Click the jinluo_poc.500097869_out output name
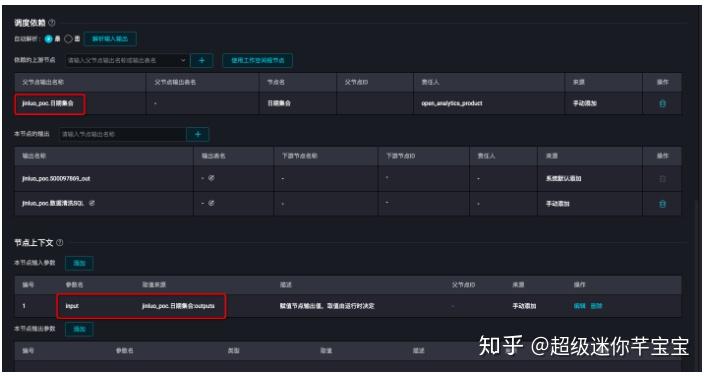This screenshot has width=709, height=376. tap(56, 179)
